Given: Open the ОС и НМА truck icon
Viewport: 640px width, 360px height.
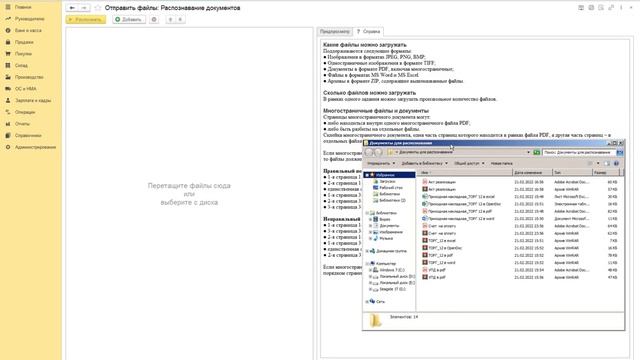Looking at the screenshot, I should point(8,89).
